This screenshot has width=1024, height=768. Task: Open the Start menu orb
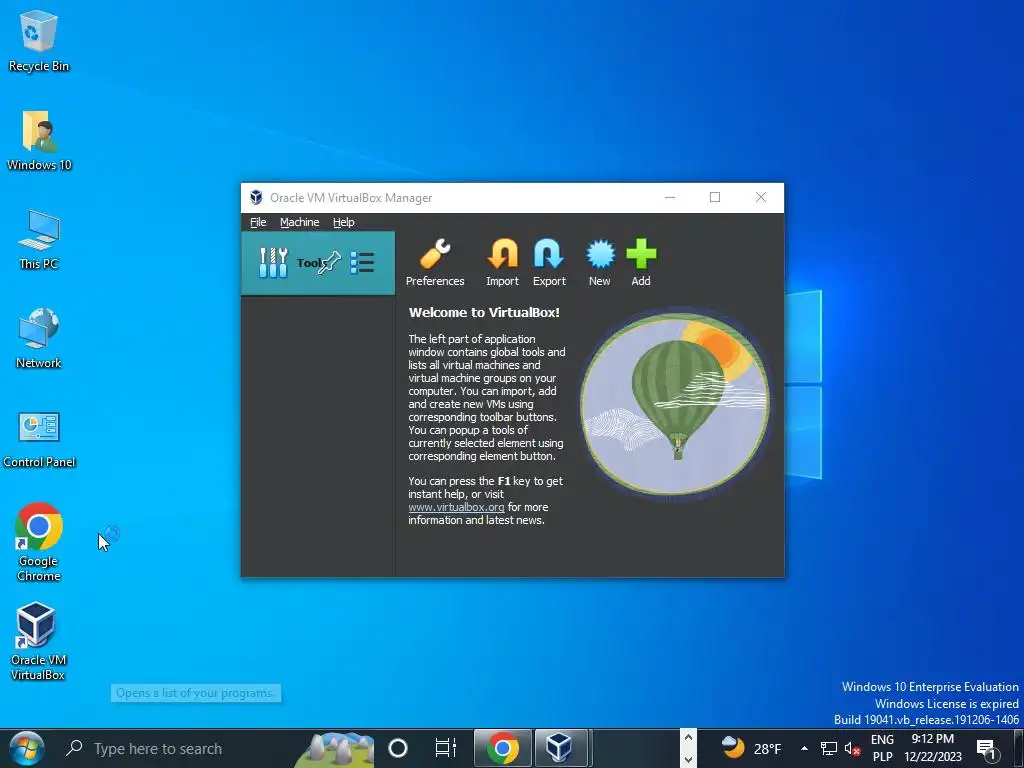pos(27,748)
